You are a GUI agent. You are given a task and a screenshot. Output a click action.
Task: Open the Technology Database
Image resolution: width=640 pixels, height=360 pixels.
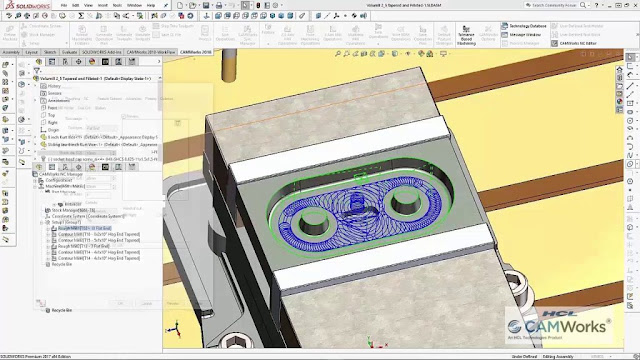pos(524,26)
